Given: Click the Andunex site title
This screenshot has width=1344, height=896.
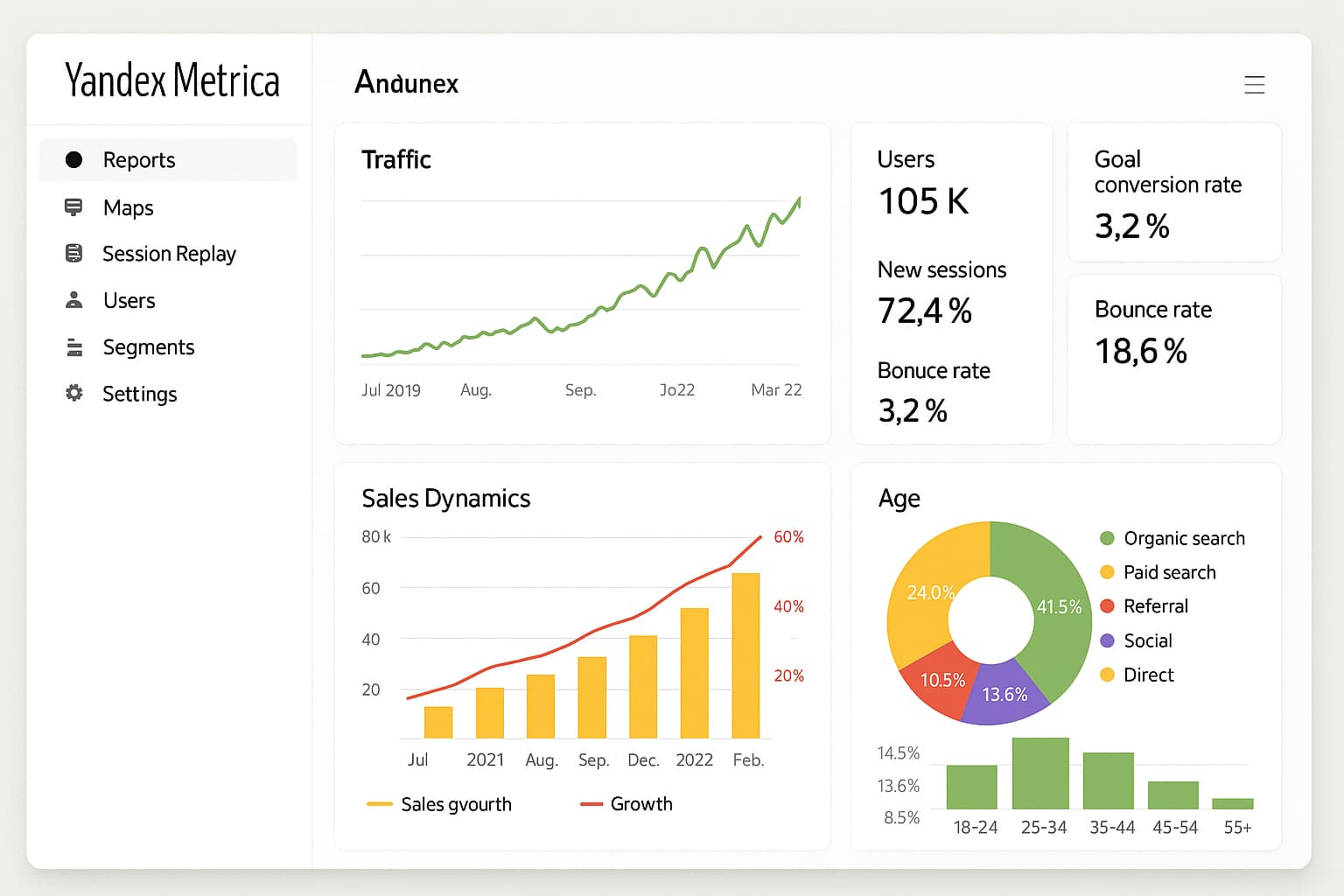Looking at the screenshot, I should [x=406, y=83].
